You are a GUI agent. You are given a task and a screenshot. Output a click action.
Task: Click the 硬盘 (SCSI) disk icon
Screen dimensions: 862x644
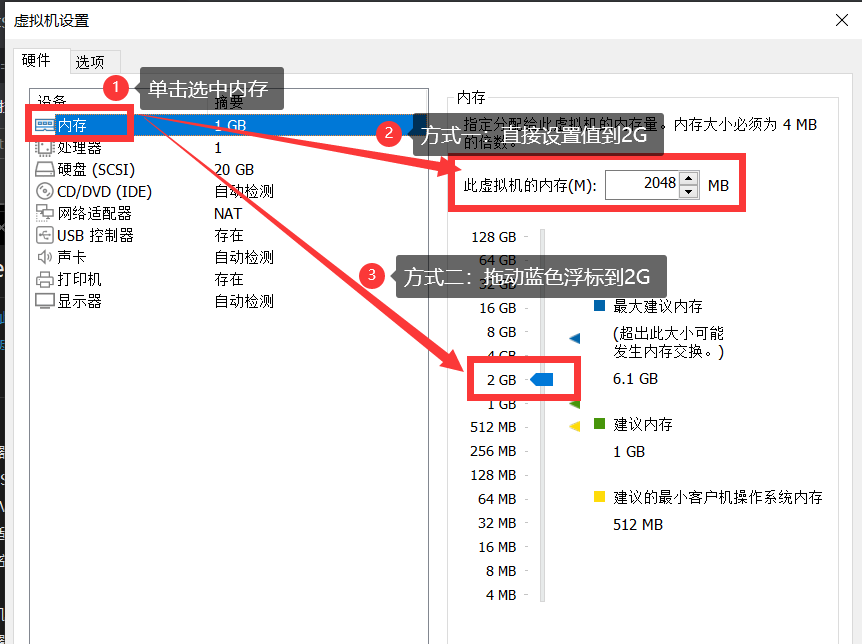tap(45, 169)
